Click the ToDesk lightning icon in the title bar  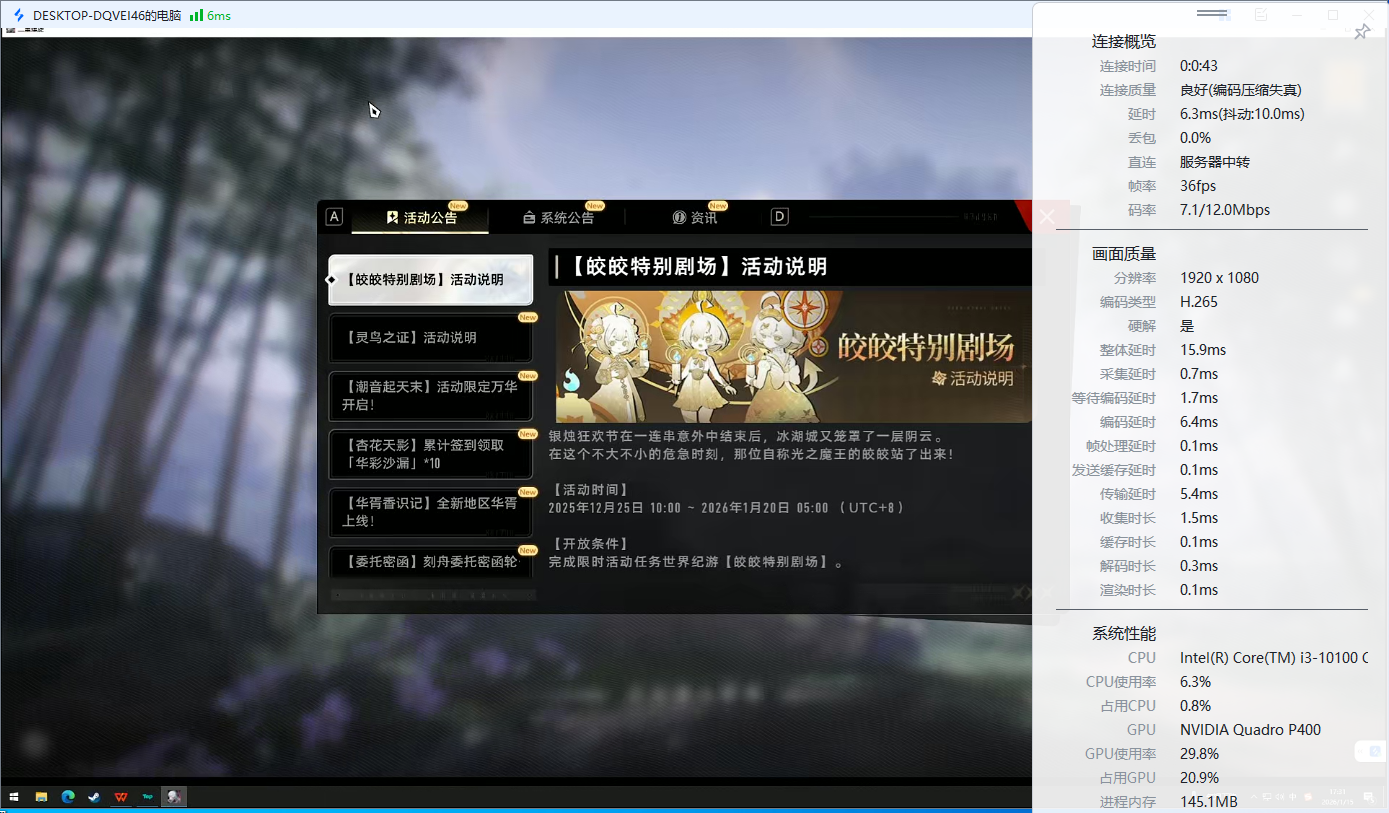(18, 16)
